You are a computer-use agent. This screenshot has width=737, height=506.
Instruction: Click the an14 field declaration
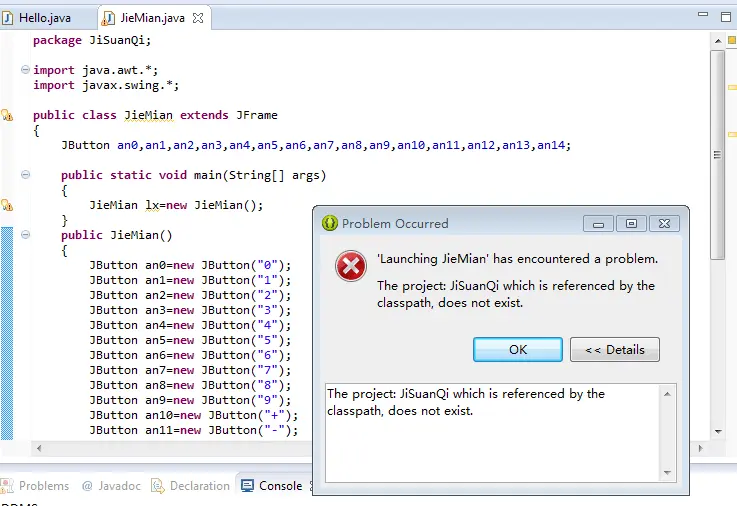click(x=551, y=145)
